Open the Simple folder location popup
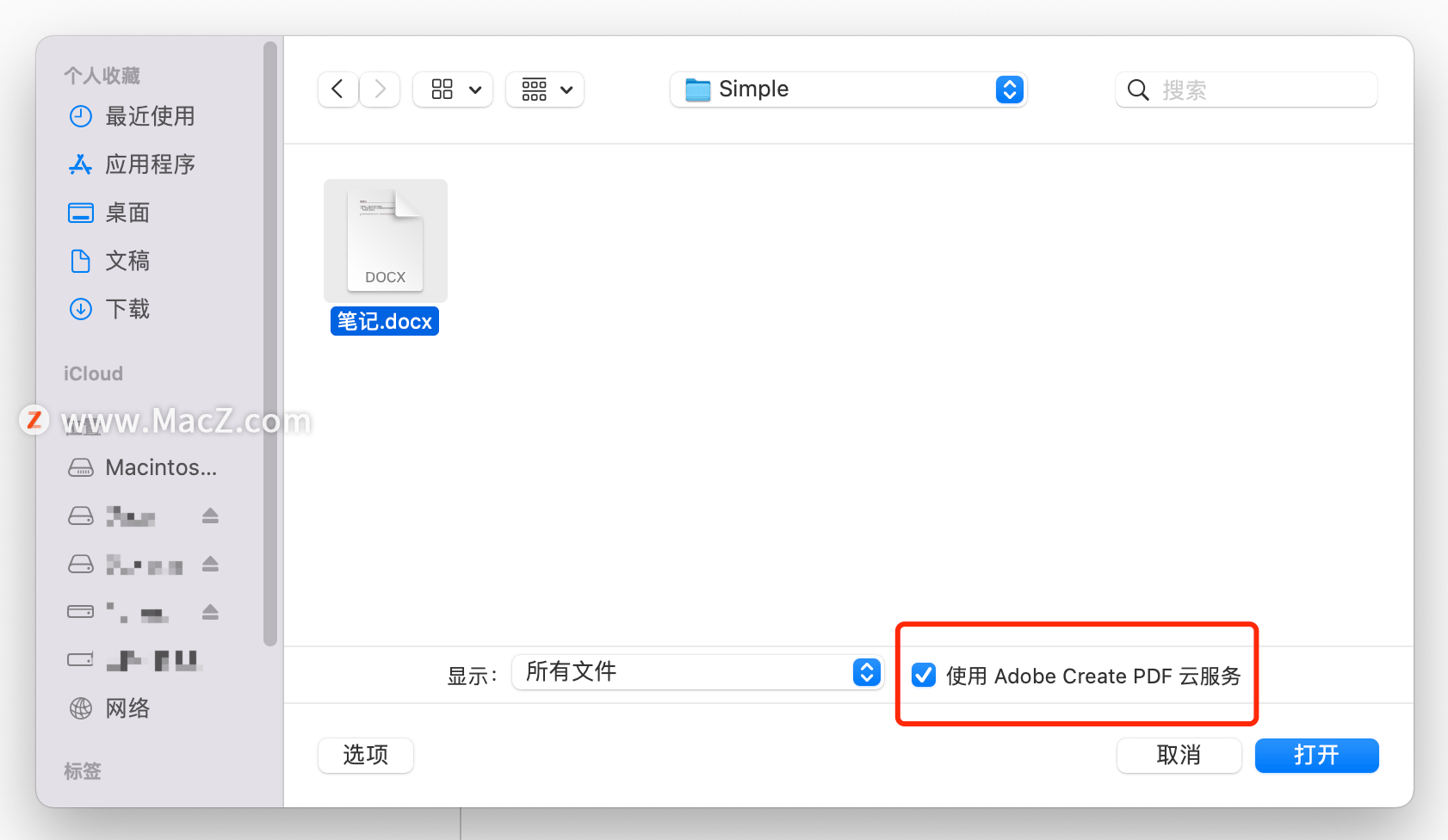Image resolution: width=1448 pixels, height=840 pixels. pyautogui.click(x=848, y=90)
